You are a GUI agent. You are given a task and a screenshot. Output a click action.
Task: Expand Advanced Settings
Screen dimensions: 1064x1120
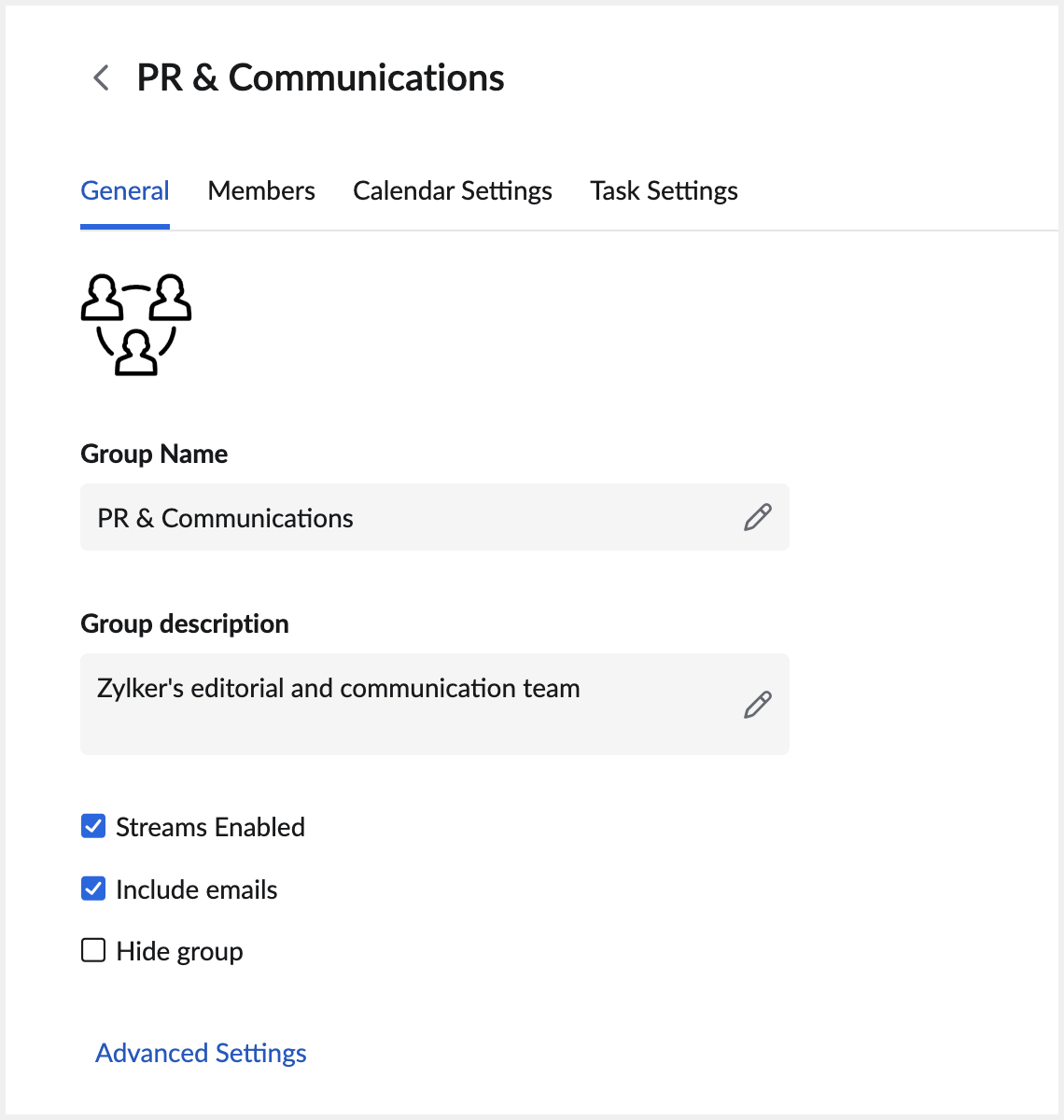(x=201, y=1053)
